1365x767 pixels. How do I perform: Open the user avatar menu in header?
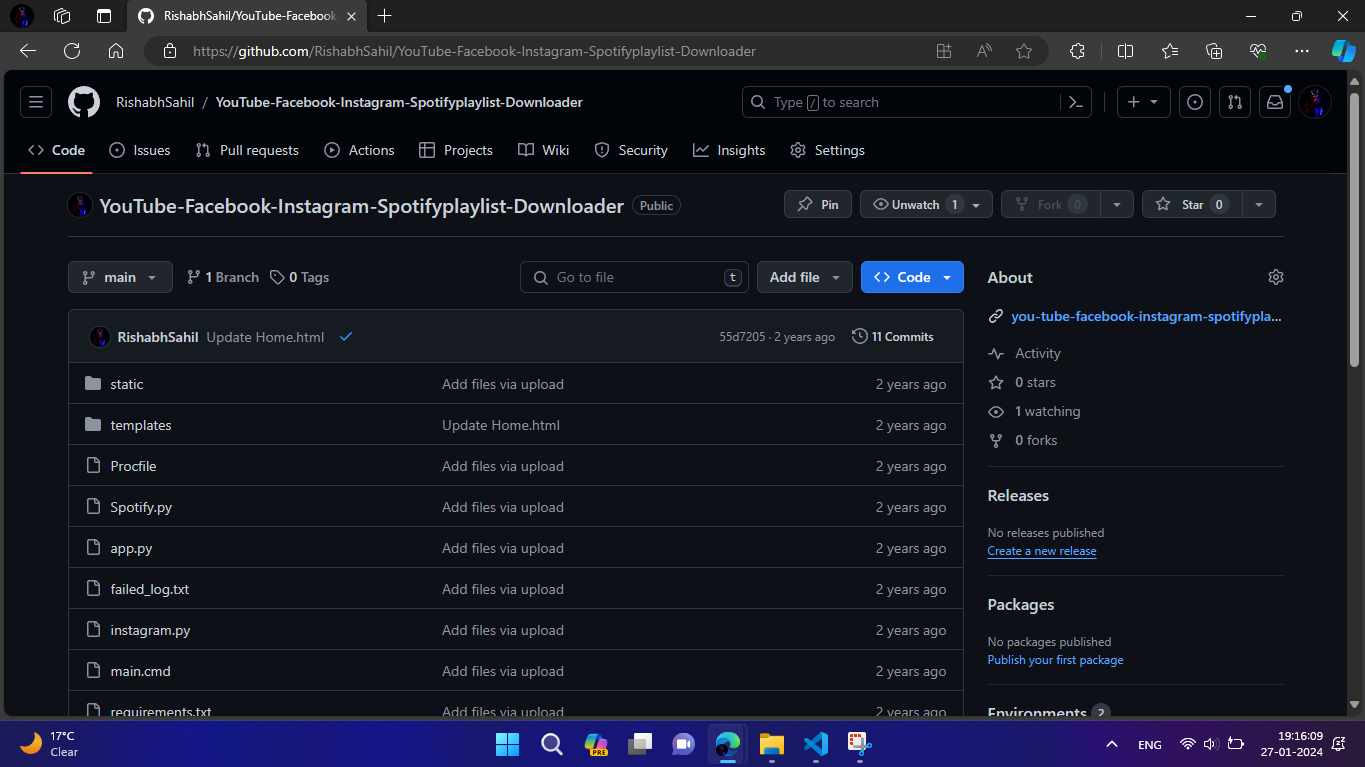pos(1315,102)
